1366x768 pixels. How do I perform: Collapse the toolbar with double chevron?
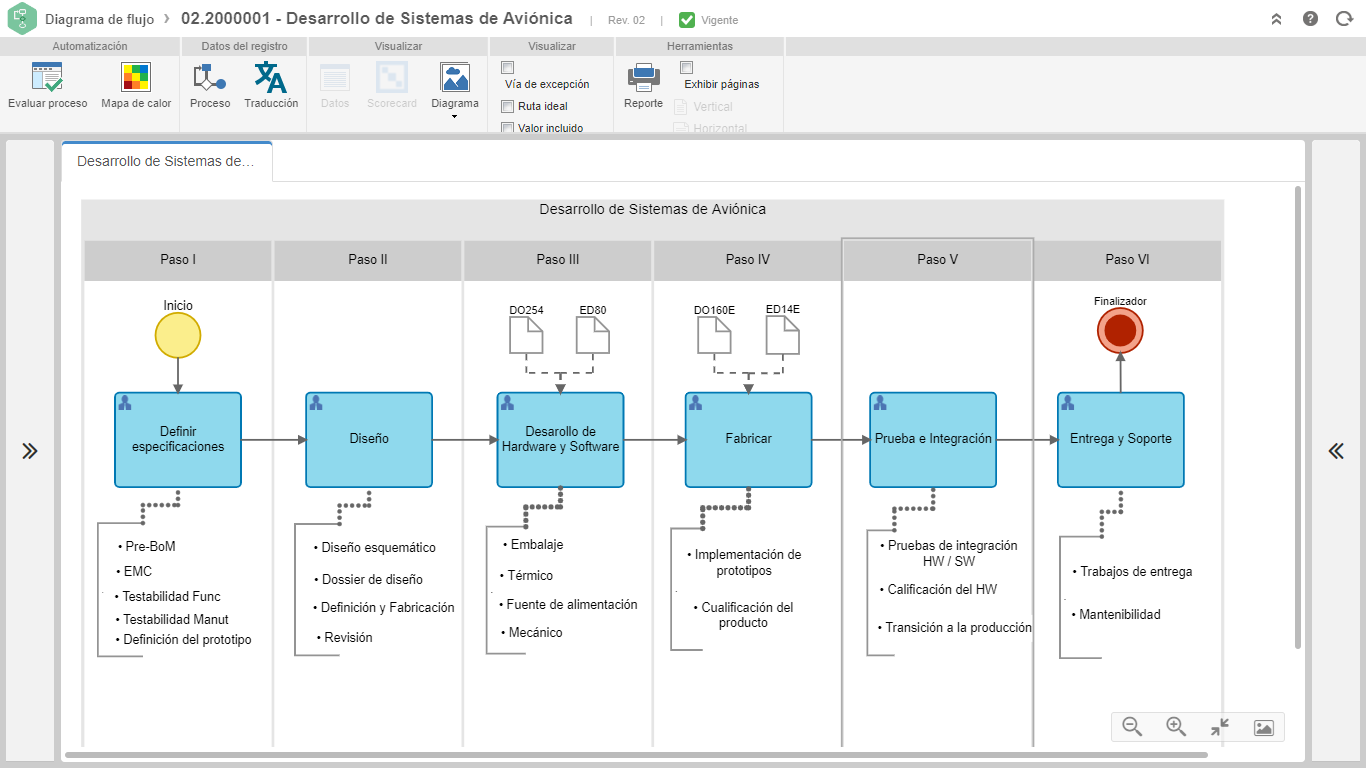1276,19
